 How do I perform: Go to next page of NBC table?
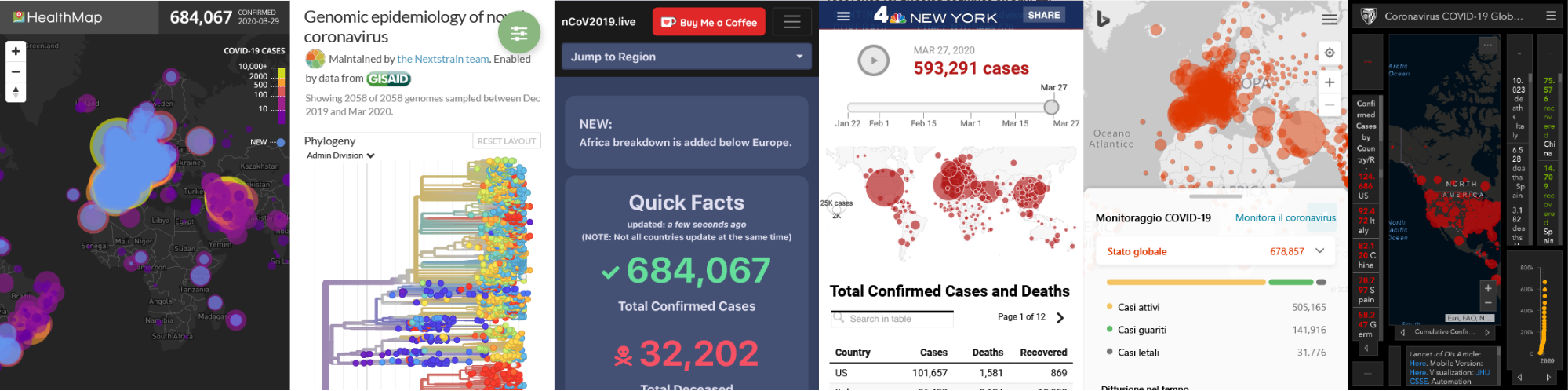tap(1060, 317)
